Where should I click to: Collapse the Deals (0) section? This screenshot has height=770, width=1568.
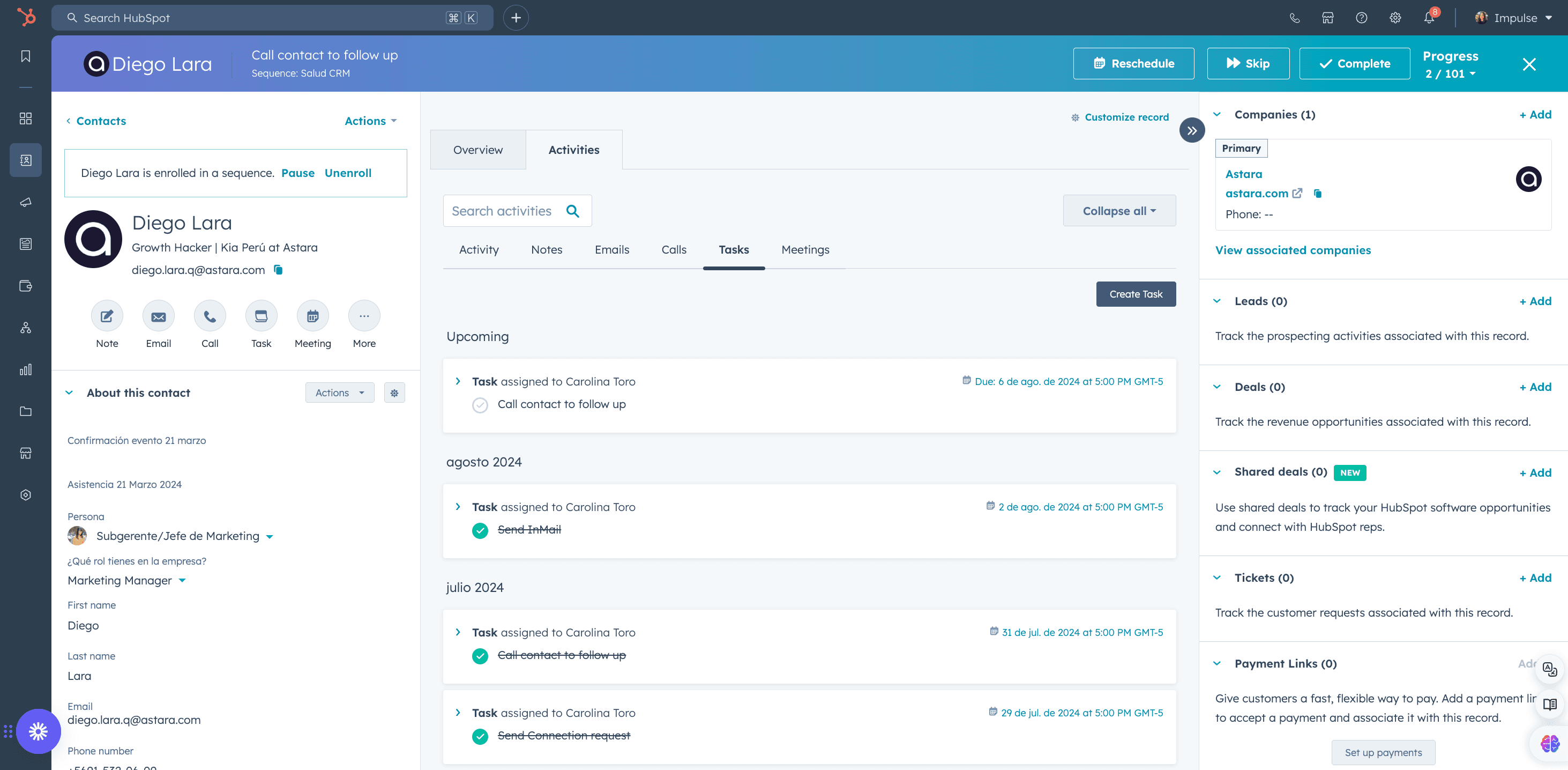[1217, 387]
